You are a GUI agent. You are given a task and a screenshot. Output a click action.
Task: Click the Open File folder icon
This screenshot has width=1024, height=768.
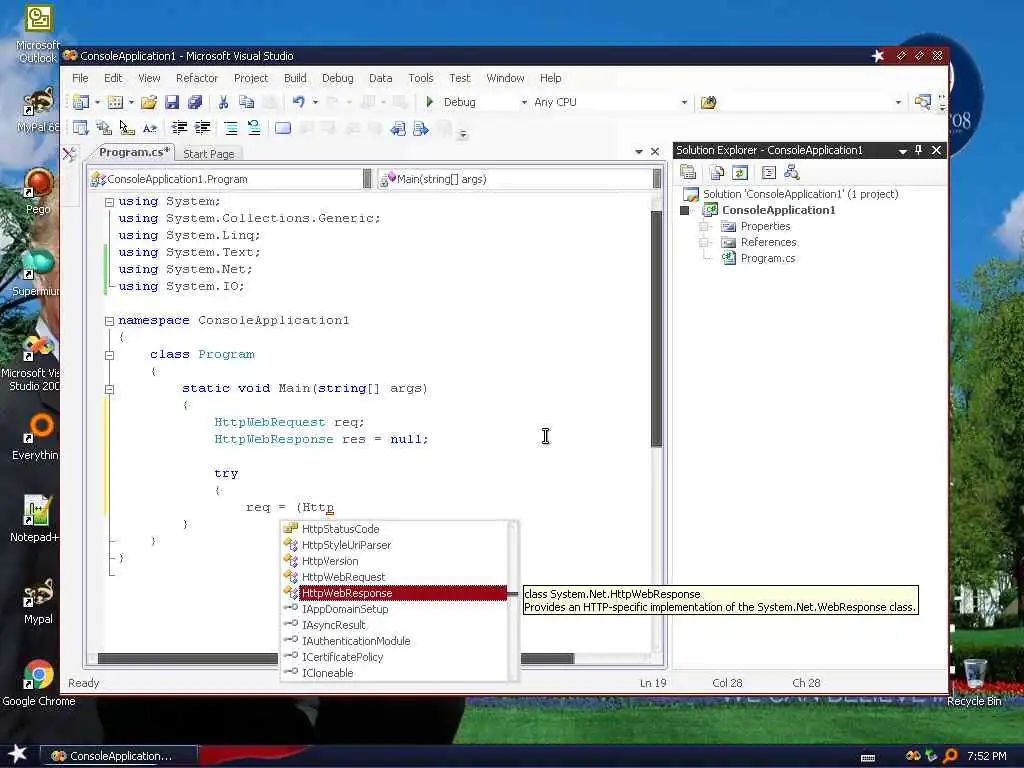click(149, 102)
